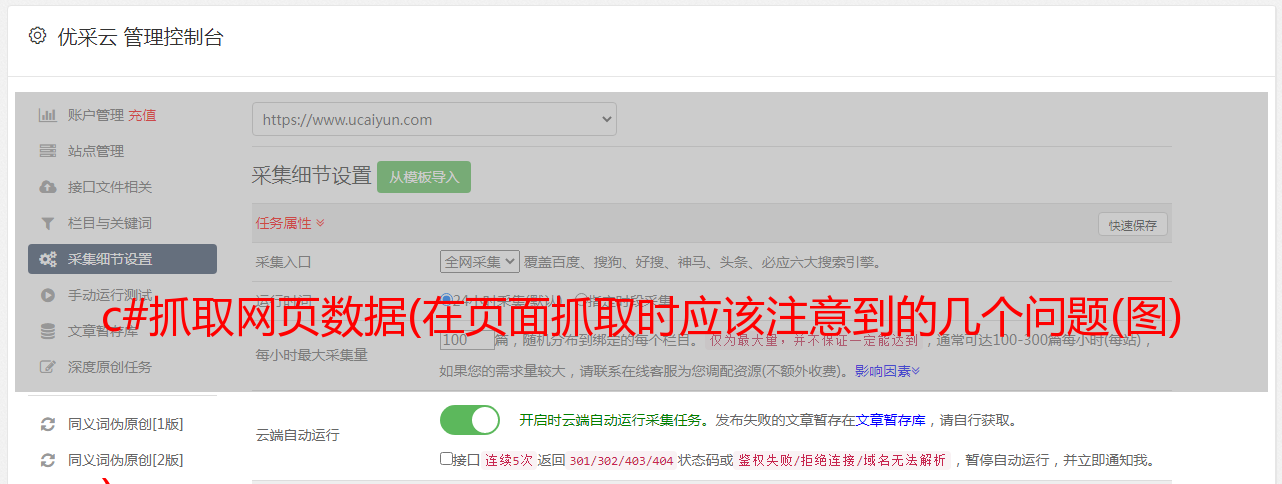This screenshot has width=1282, height=484.
Task: Click the 采集入口 label
Action: (x=284, y=262)
